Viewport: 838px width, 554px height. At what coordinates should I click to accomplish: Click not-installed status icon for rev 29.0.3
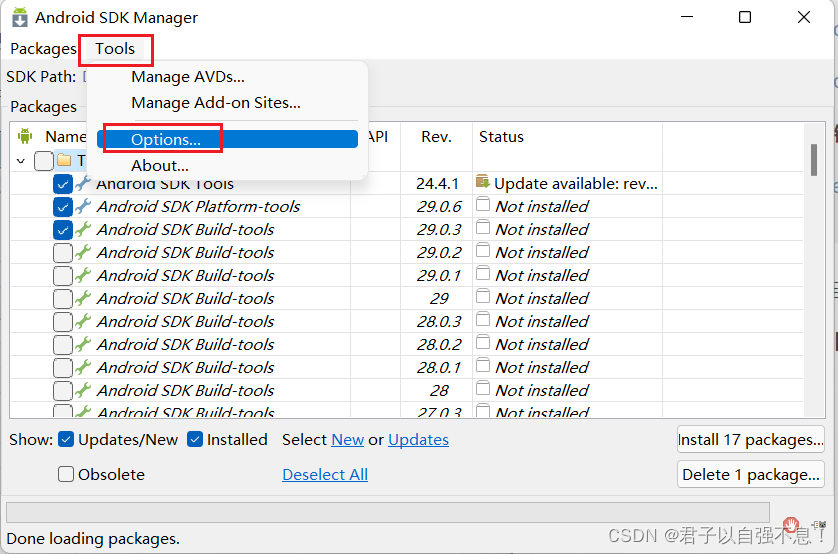(x=483, y=228)
